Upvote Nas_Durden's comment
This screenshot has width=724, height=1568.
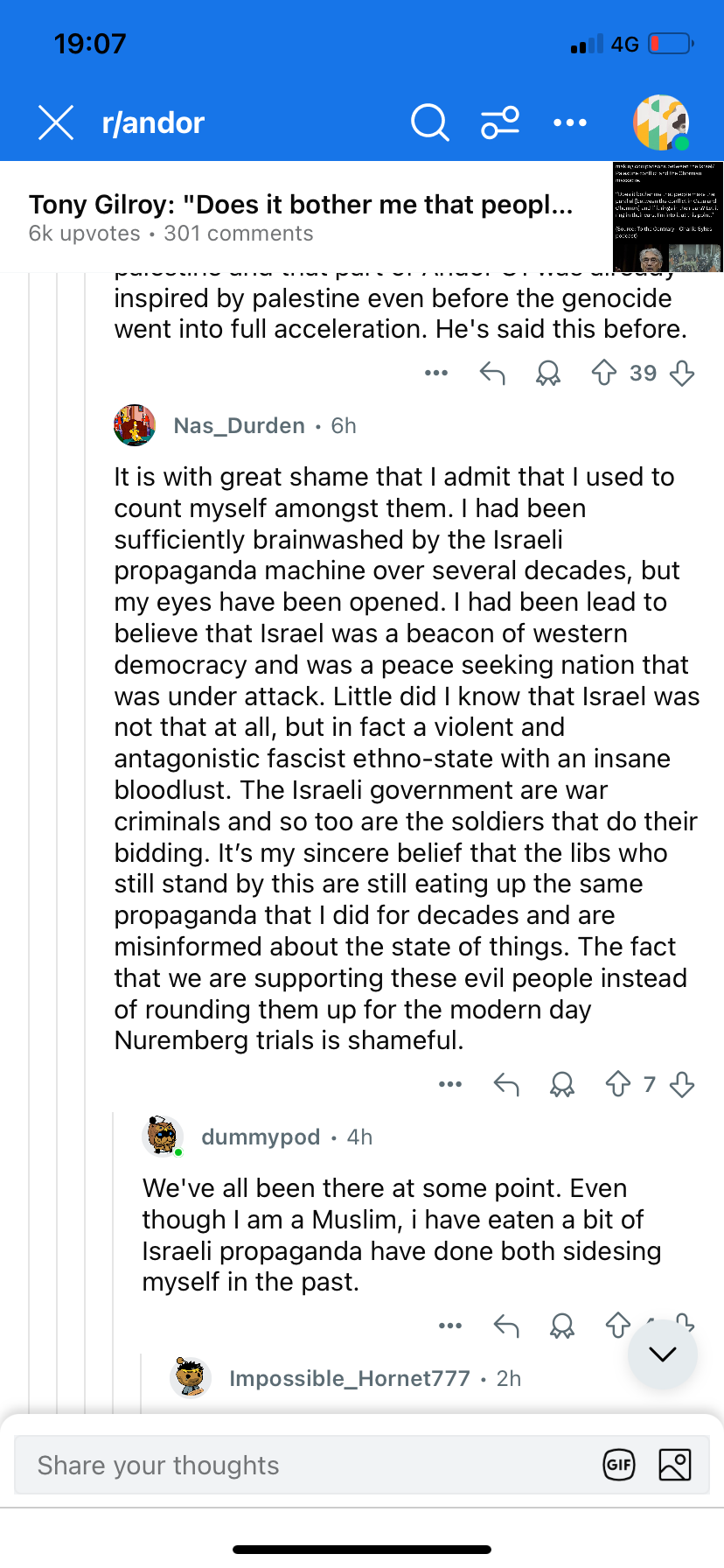[x=618, y=1085]
